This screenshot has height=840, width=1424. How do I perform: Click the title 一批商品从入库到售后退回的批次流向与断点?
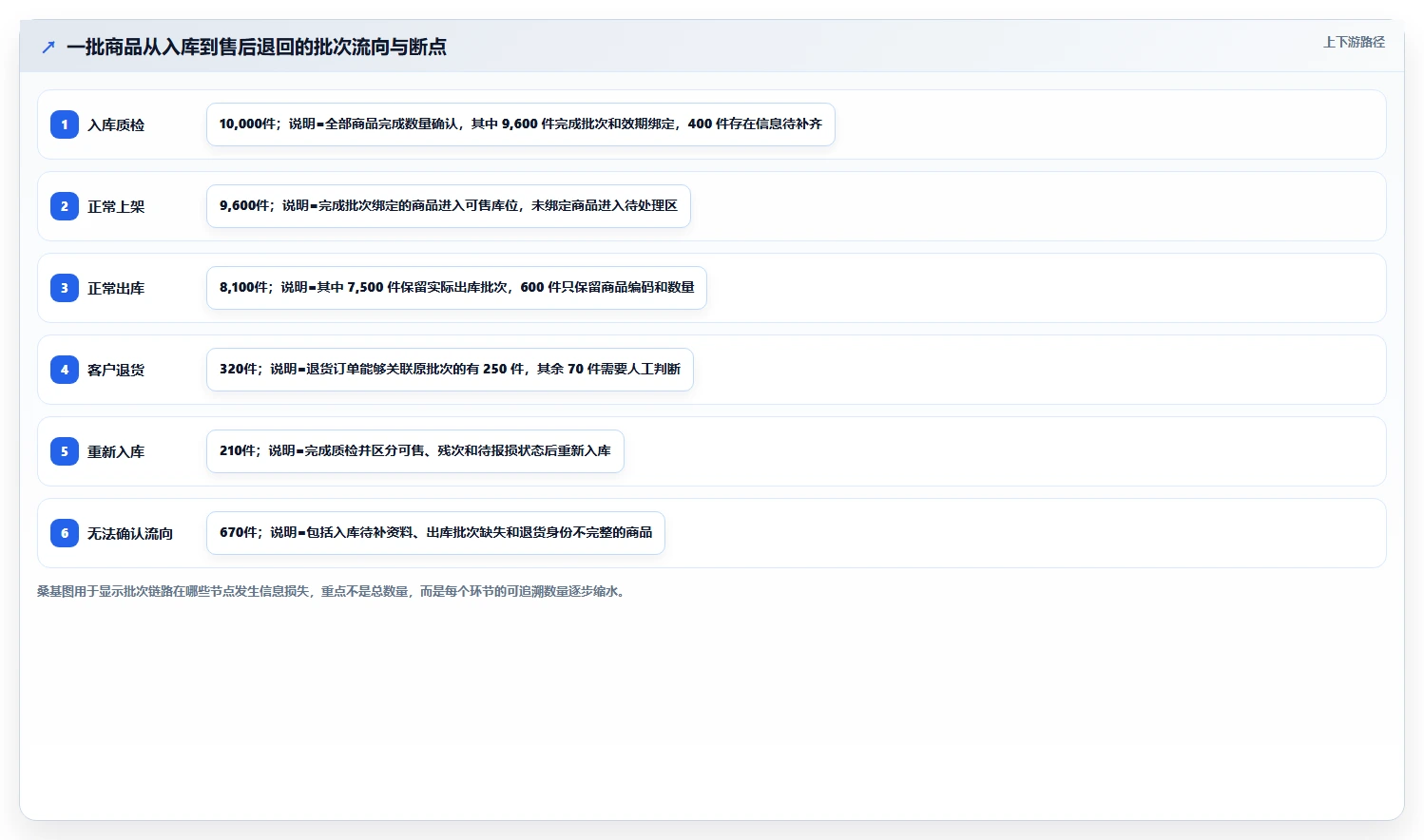tap(257, 47)
